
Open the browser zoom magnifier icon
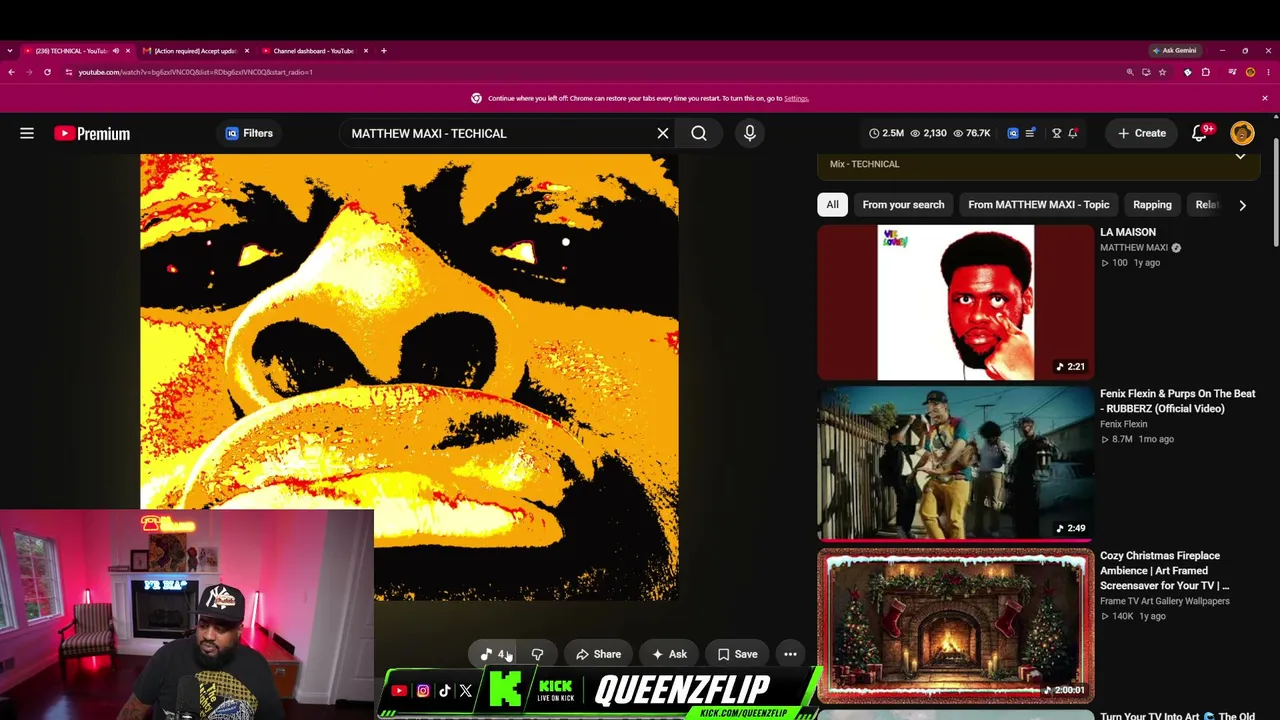[x=1130, y=72]
